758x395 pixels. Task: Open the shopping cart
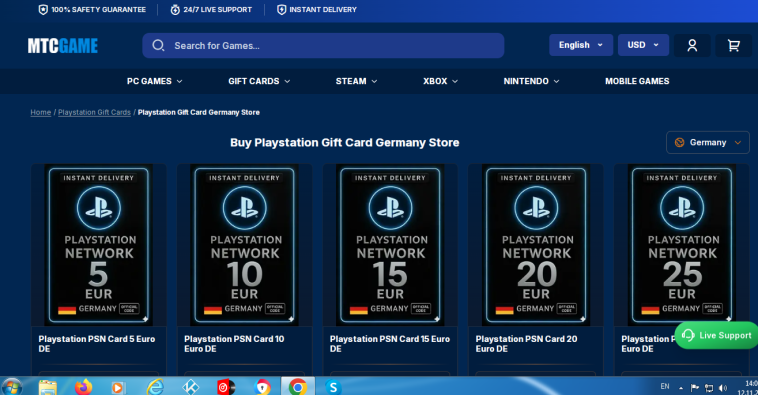point(733,45)
